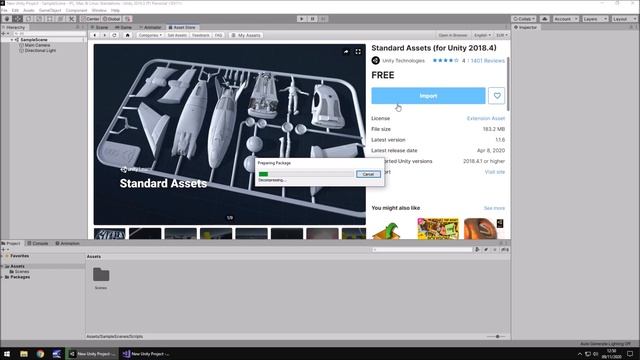Viewport: 640px width, 360px height.
Task: Click the share icon on preview image
Action: click(x=346, y=52)
